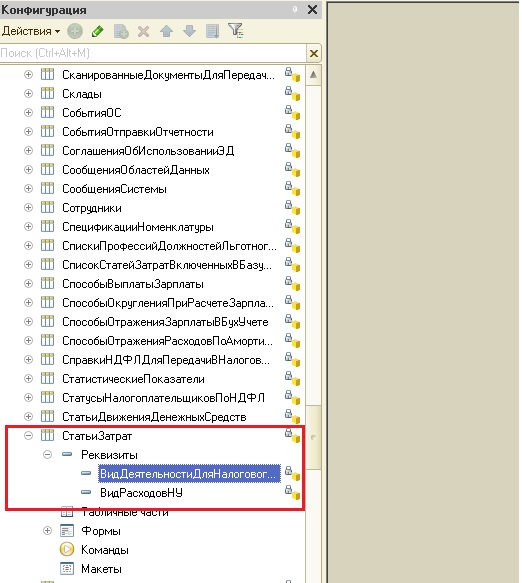Click the Move up arrow icon
Screen dimensions: 522x583
pos(166,31)
